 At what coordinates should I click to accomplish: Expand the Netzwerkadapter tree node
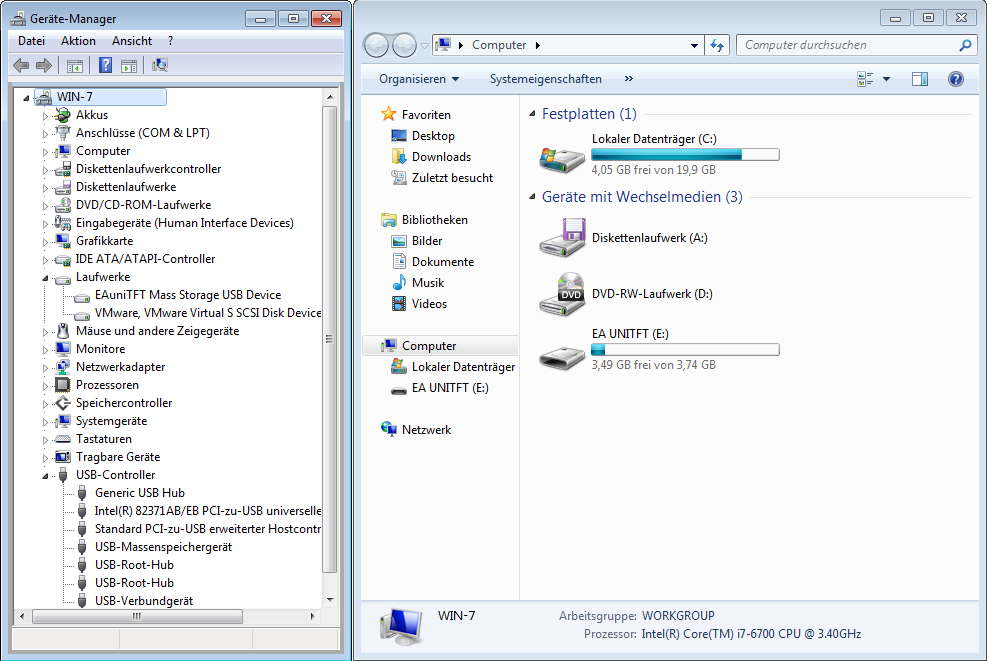click(45, 367)
